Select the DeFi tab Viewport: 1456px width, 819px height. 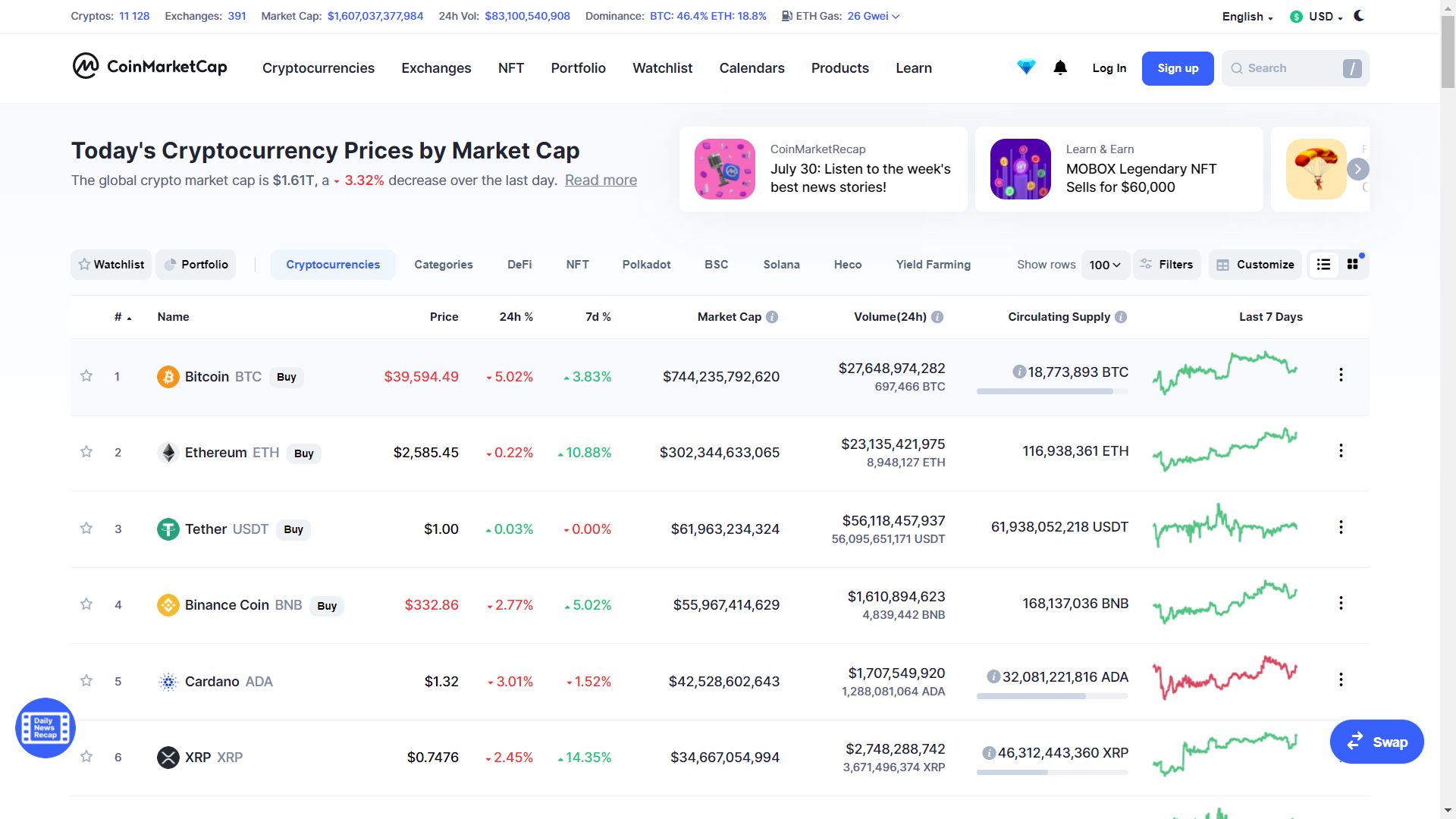[x=519, y=265]
